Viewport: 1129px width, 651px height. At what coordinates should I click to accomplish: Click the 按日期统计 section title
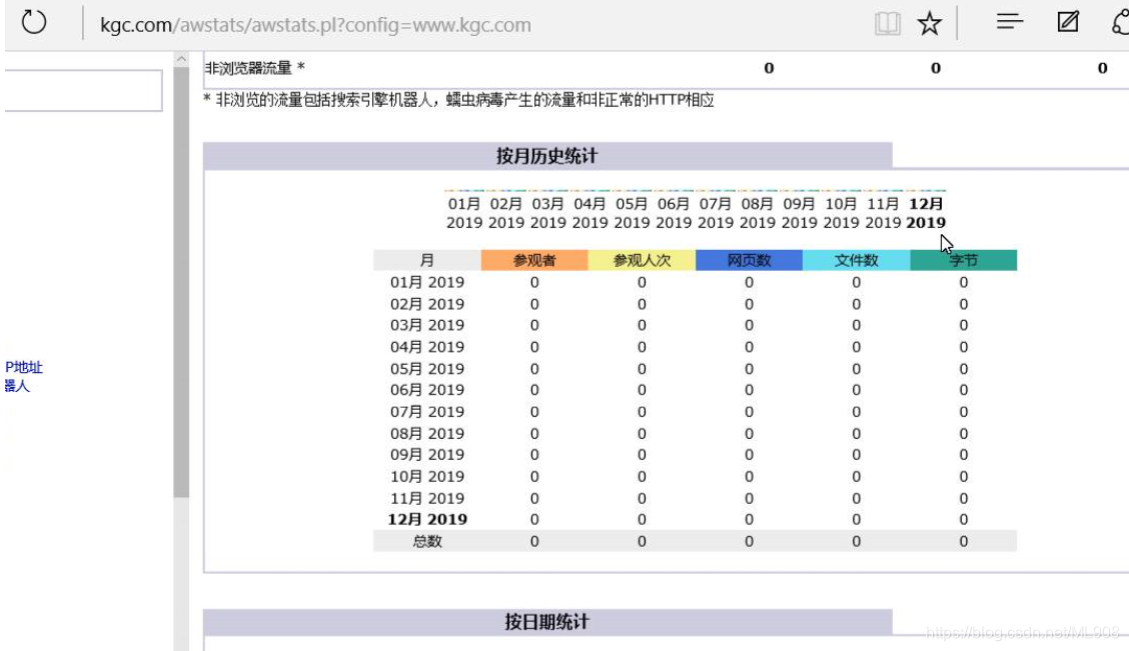[546, 621]
